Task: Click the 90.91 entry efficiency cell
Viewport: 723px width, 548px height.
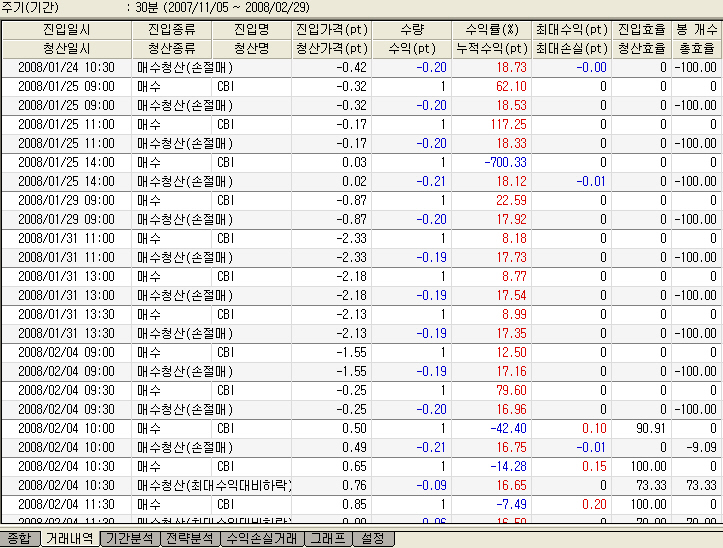Action: click(641, 428)
